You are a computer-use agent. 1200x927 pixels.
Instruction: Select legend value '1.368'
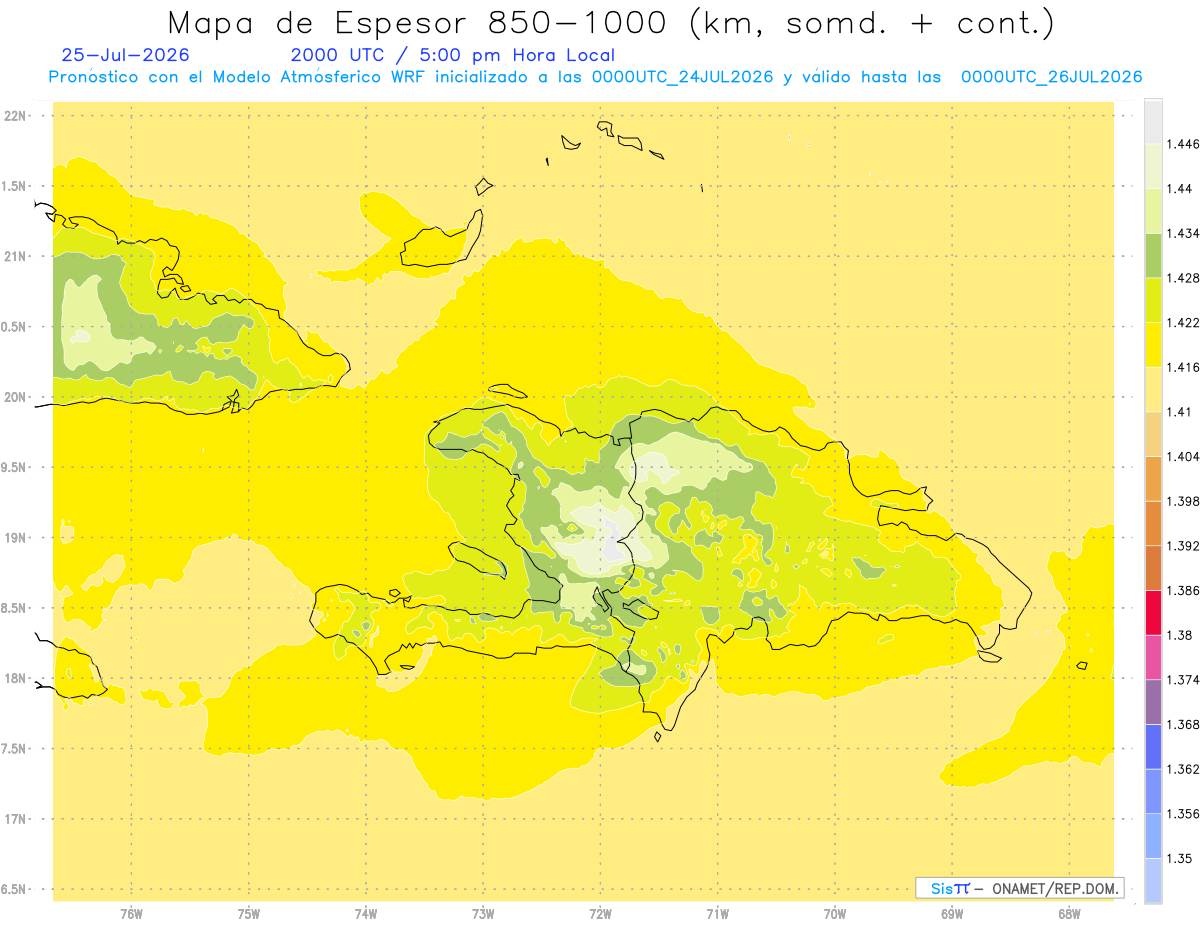(1185, 724)
